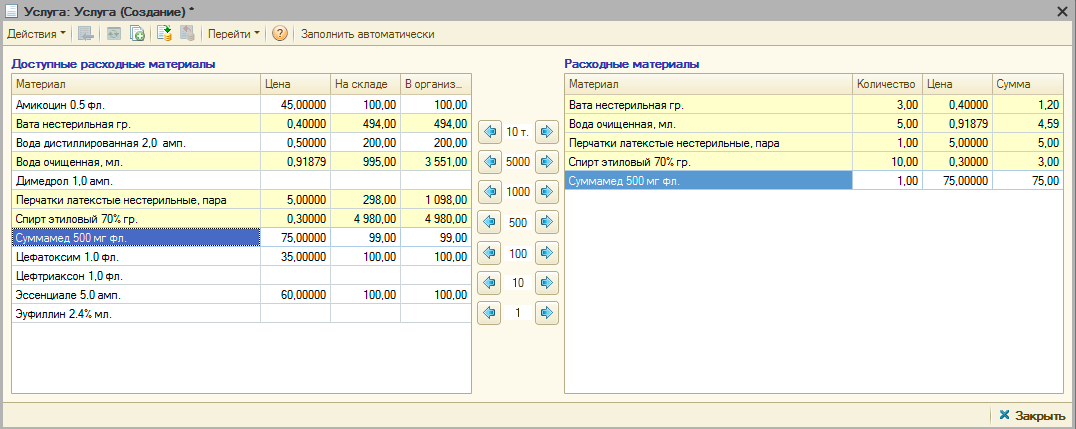The width and height of the screenshot is (1076, 429).
Task: Click left arrow next to 1000
Action: click(x=489, y=191)
